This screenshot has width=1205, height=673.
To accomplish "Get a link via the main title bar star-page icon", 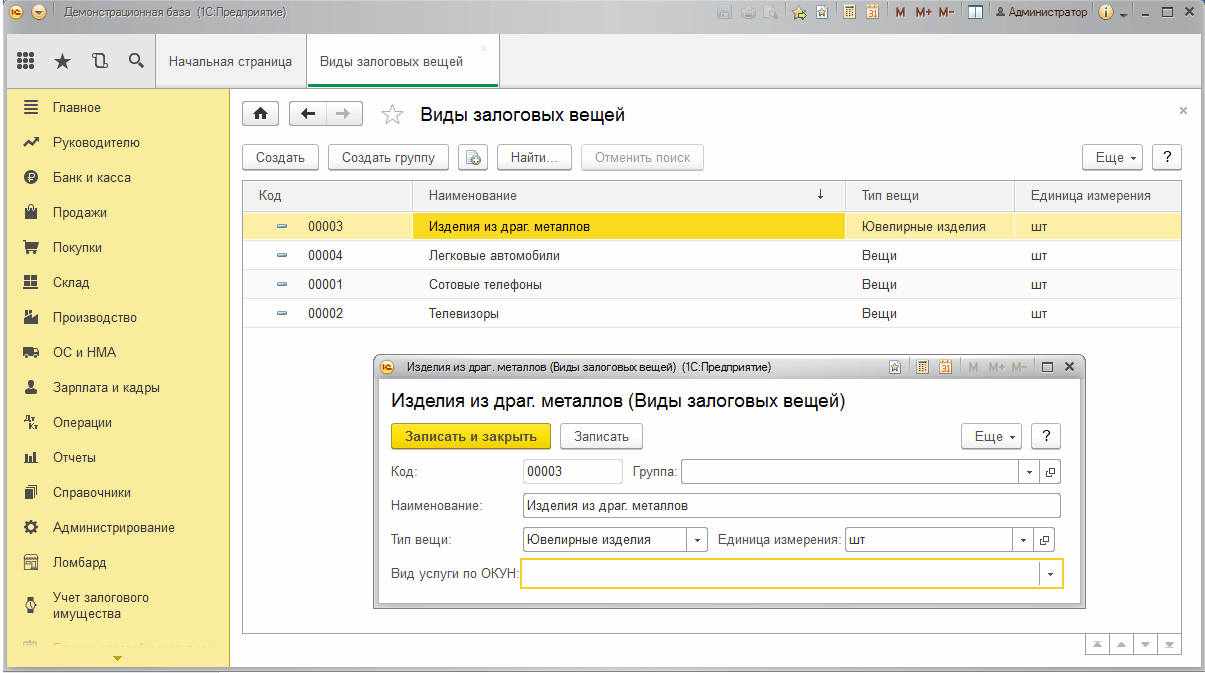I will click(x=821, y=12).
